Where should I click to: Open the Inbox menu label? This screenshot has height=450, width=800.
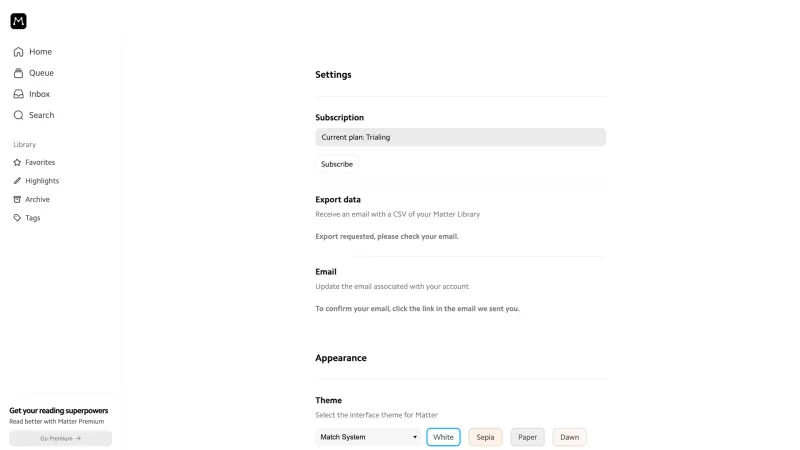39,94
